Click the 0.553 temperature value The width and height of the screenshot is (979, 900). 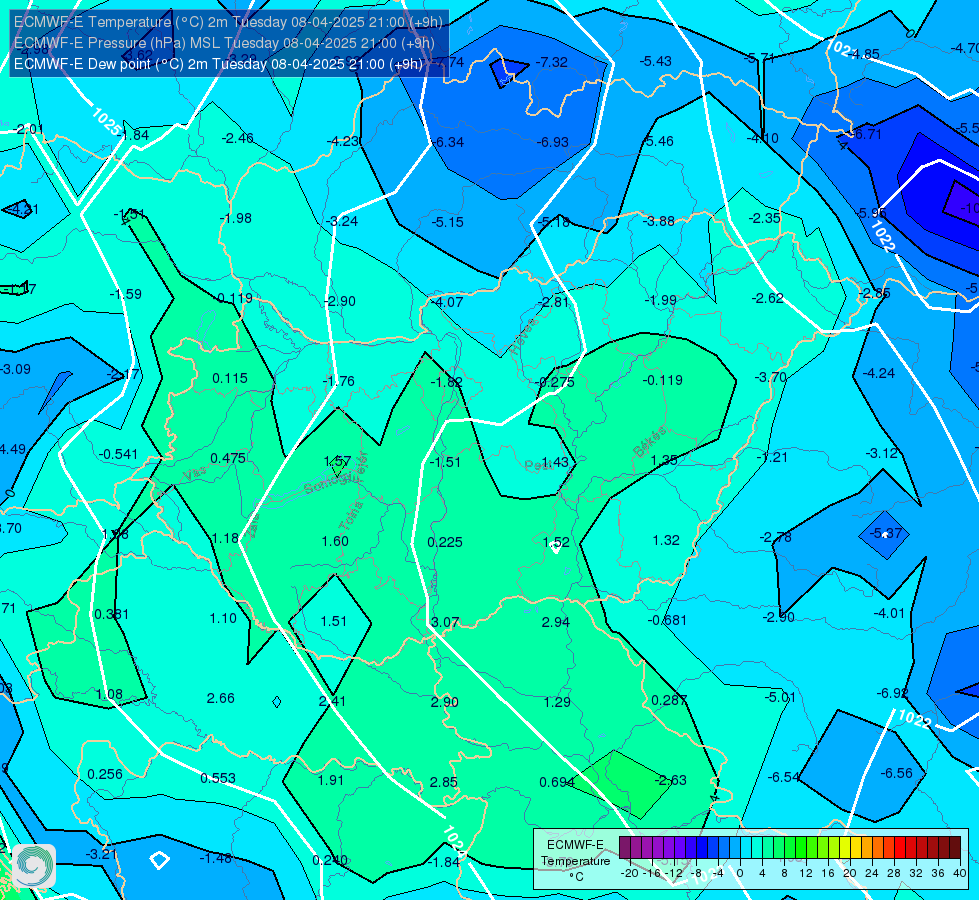[x=218, y=778]
